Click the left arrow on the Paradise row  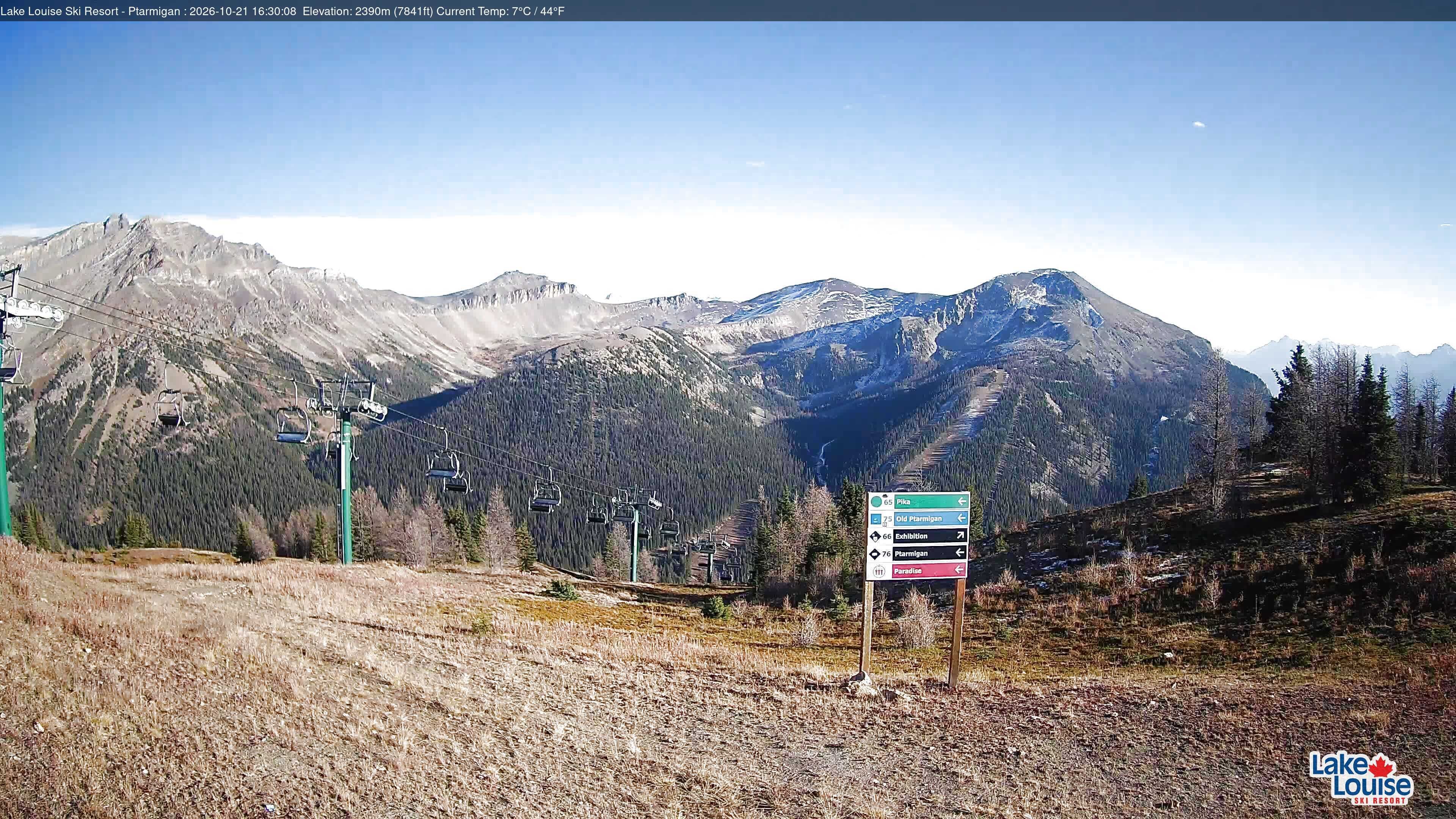click(959, 570)
